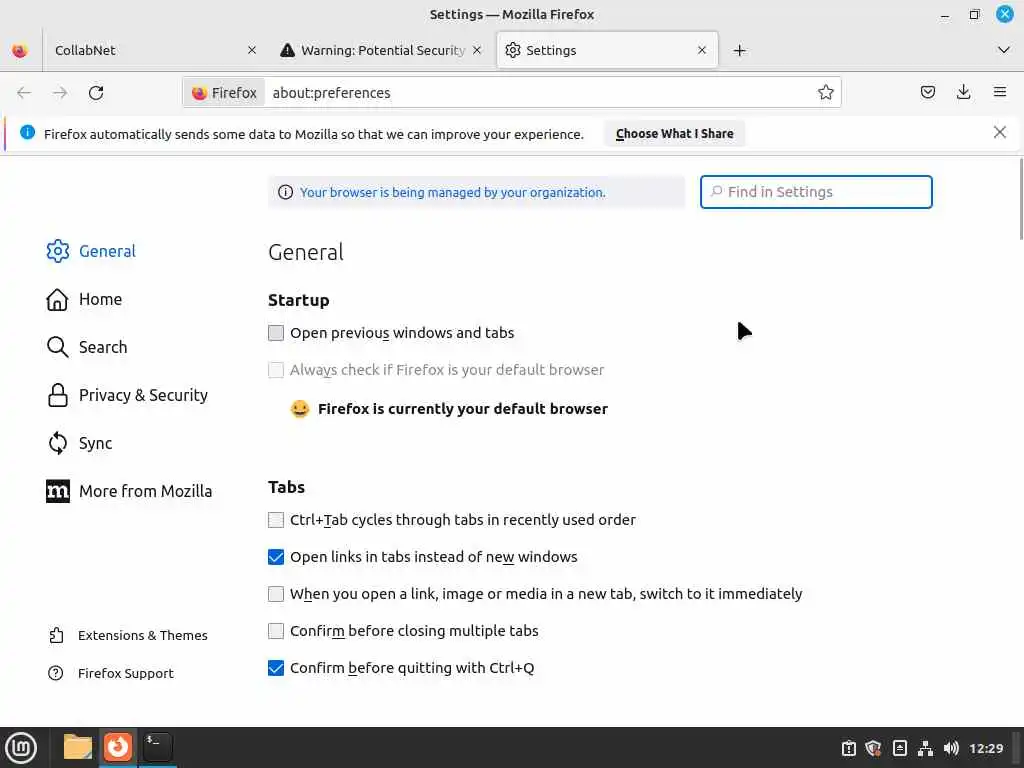Viewport: 1024px width, 768px height.
Task: Click Firefox icon in the taskbar
Action: [118, 746]
